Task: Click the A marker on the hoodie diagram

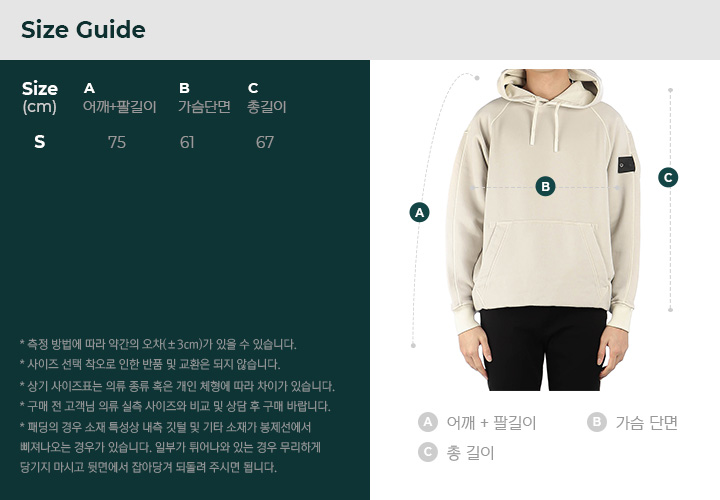Action: coord(419,213)
